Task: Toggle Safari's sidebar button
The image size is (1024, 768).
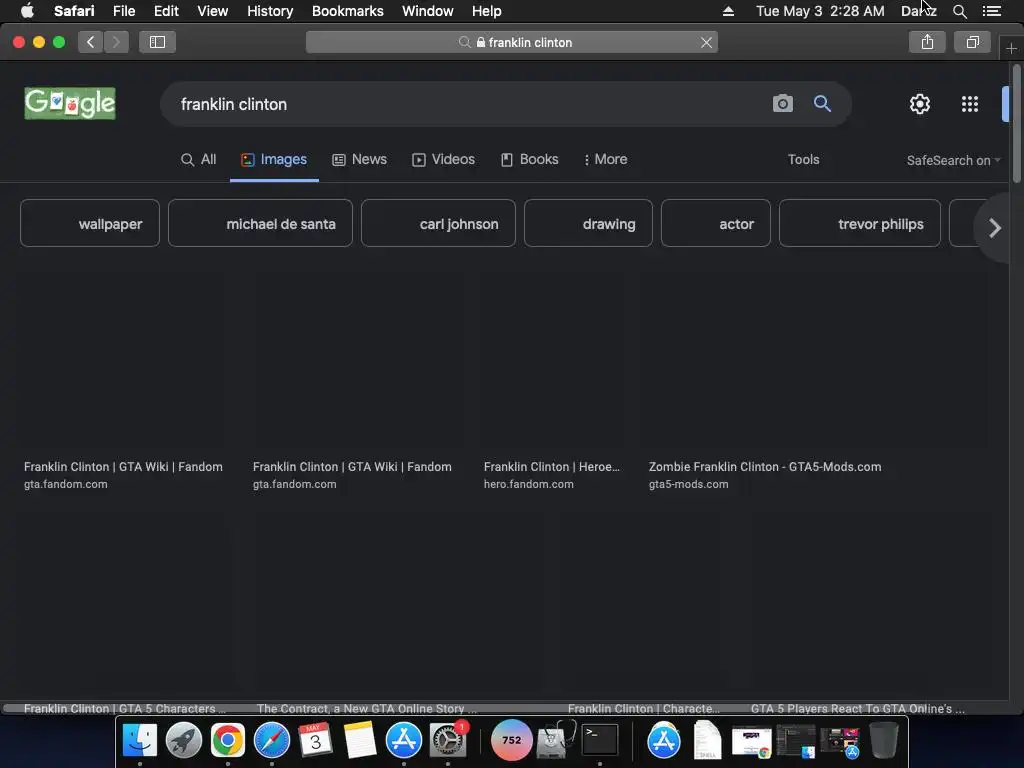Action: pos(157,42)
